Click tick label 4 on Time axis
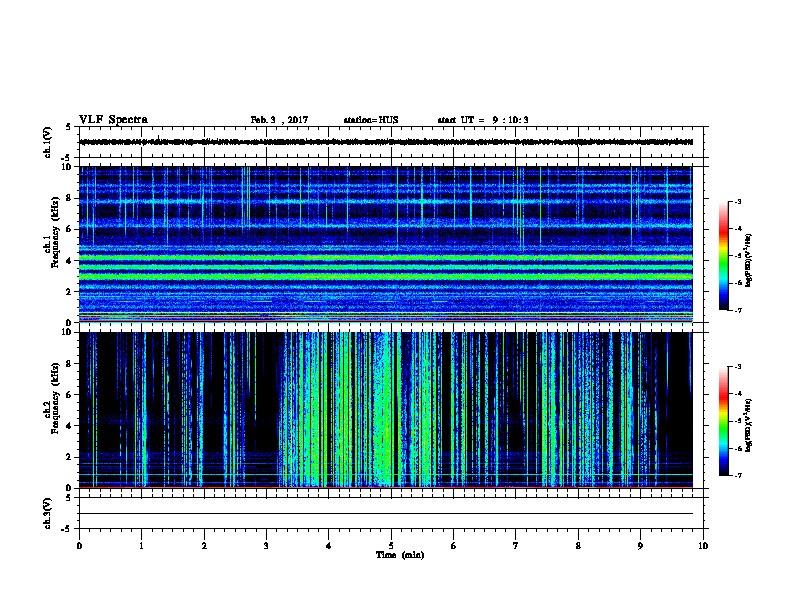The image size is (792, 612). click(329, 546)
